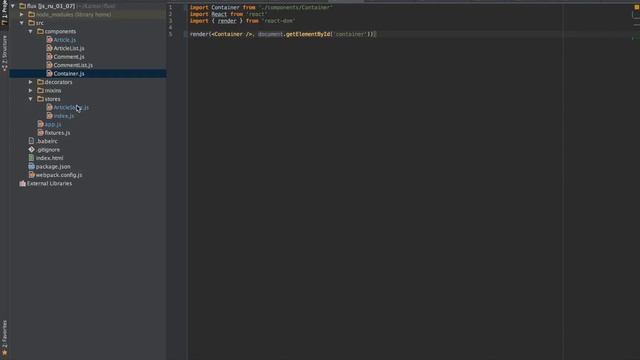
Task: Click 'getElementById' in the editor code
Action: tap(308, 34)
